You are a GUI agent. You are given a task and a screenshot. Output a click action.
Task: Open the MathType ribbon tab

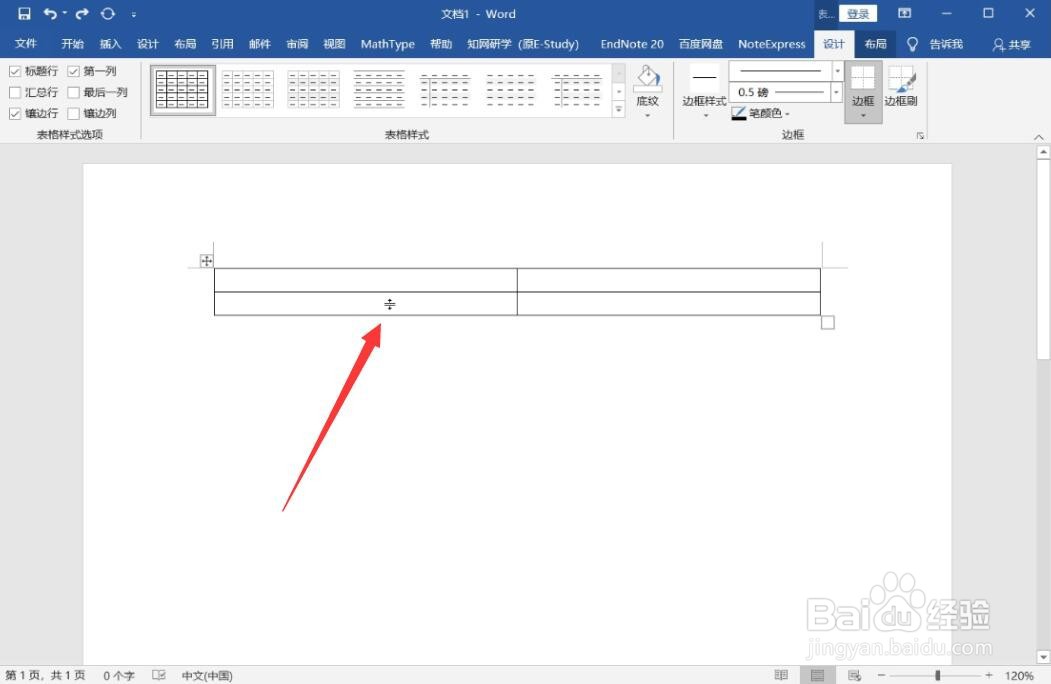pos(387,44)
